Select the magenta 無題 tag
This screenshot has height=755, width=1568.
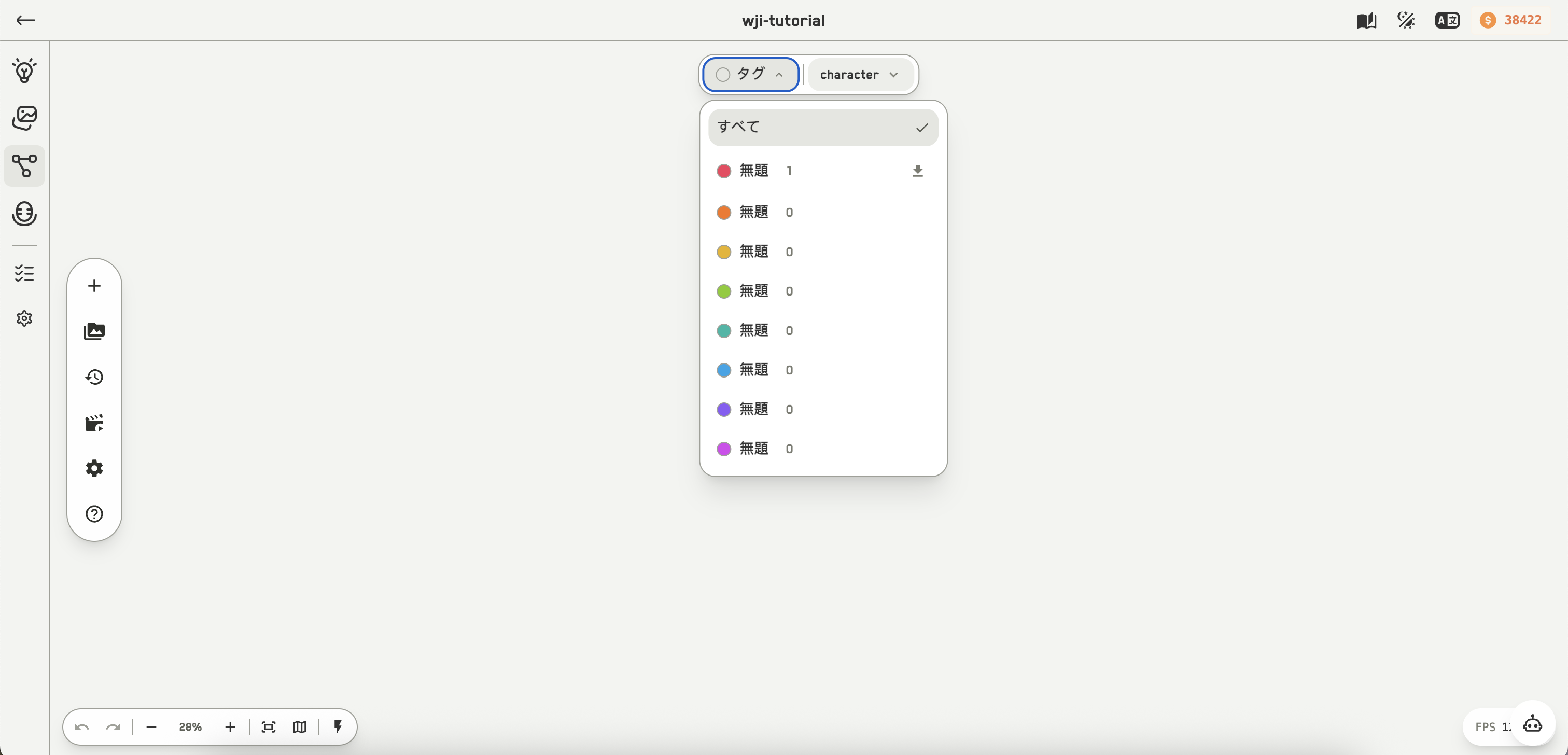pyautogui.click(x=823, y=449)
